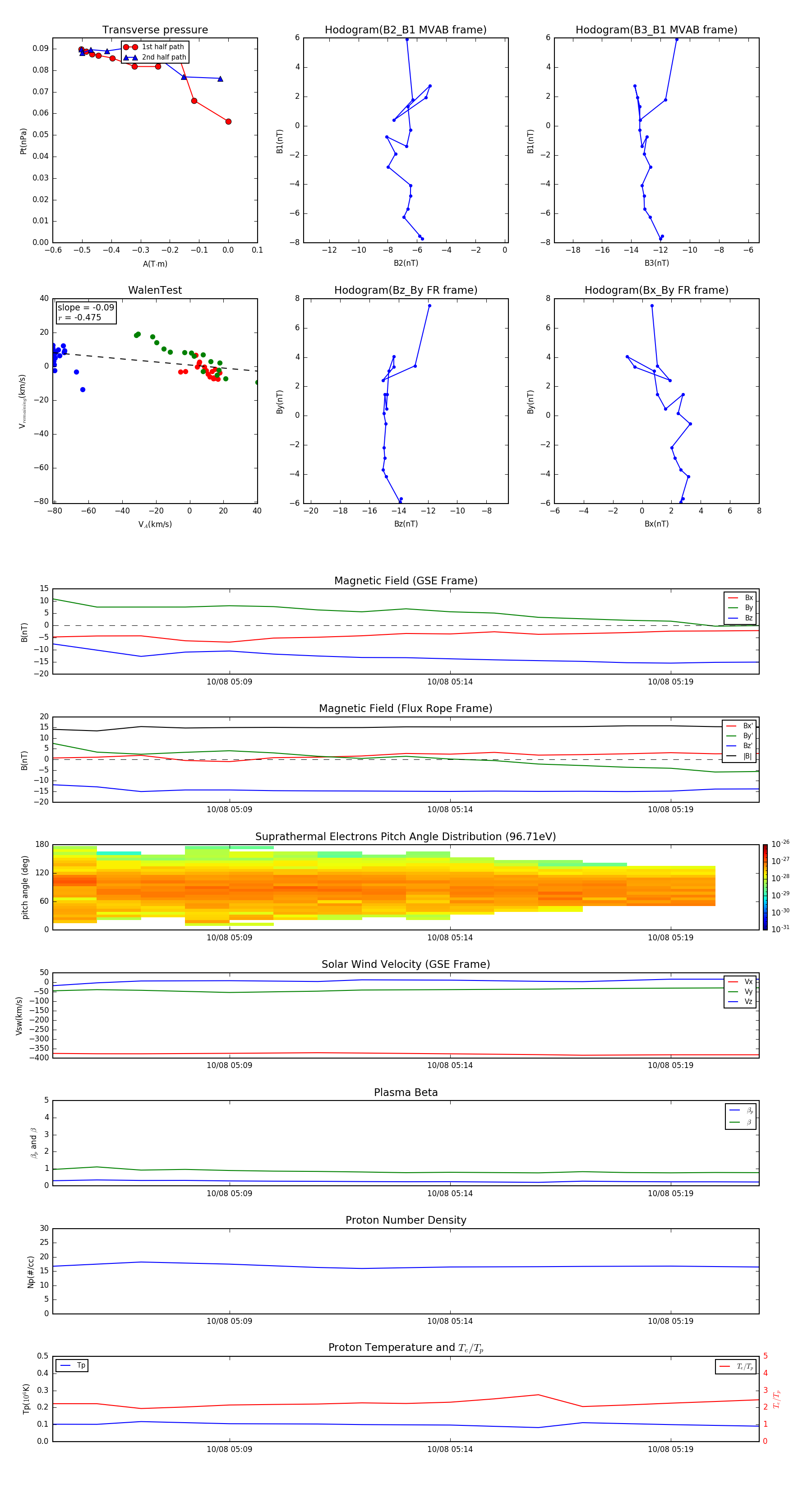Click the dashed fit line in WalenTest plot

155,361
